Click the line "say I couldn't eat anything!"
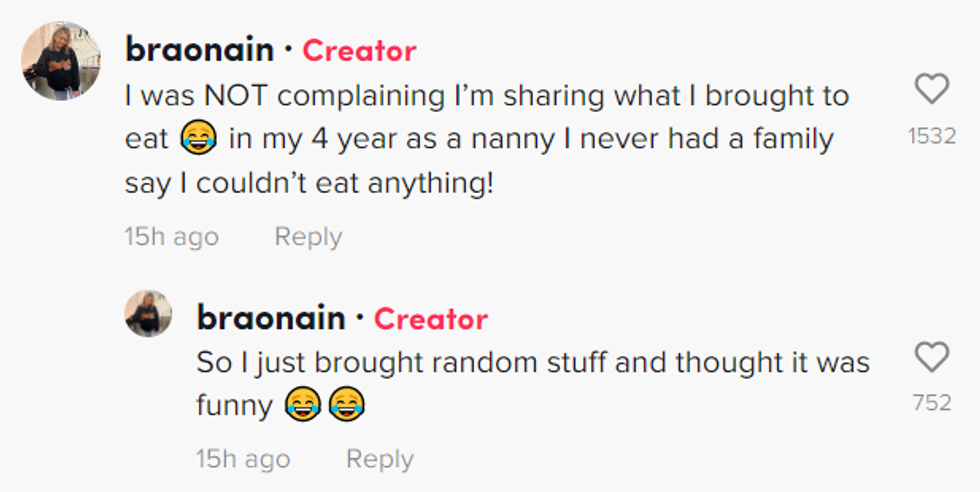The width and height of the screenshot is (980, 492). click(309, 184)
